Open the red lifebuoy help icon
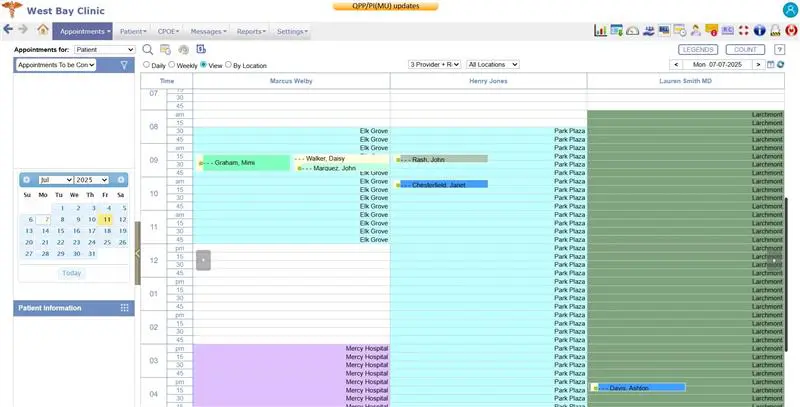Screen dimensions: 800x407 point(743,31)
